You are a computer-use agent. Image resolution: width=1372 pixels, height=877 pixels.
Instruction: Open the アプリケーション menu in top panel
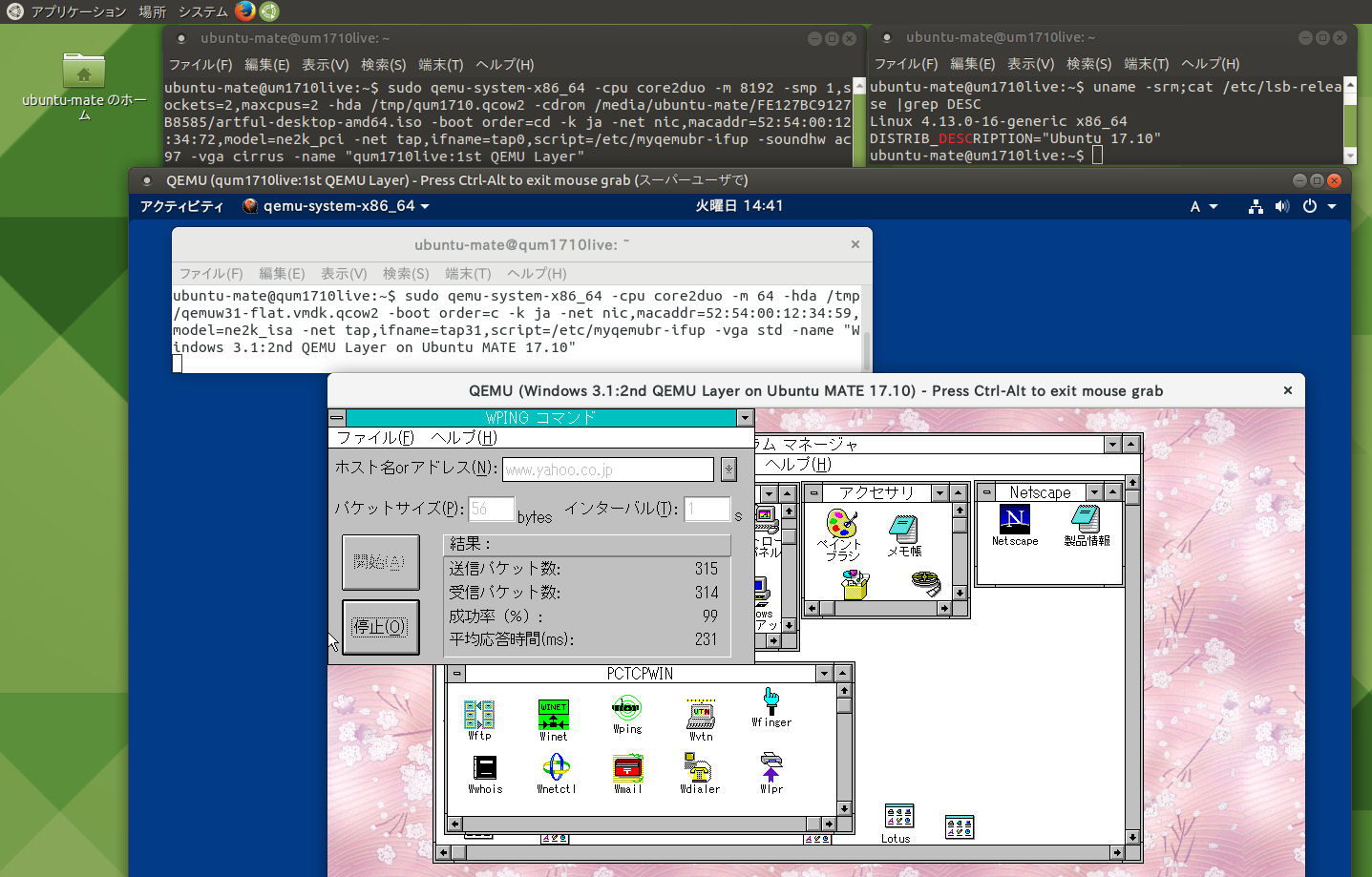78,11
